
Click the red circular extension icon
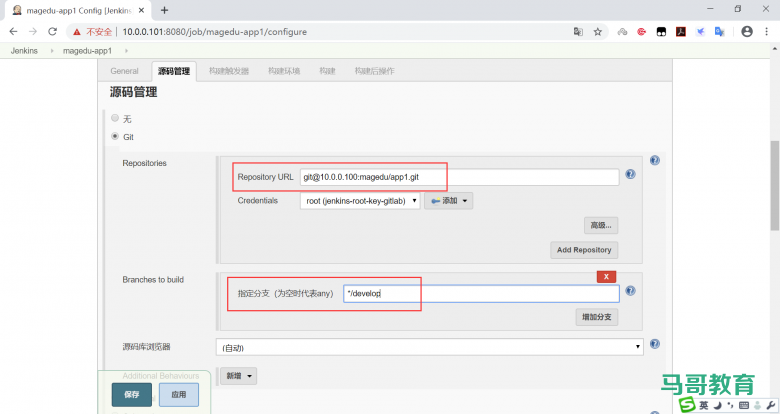tap(642, 32)
